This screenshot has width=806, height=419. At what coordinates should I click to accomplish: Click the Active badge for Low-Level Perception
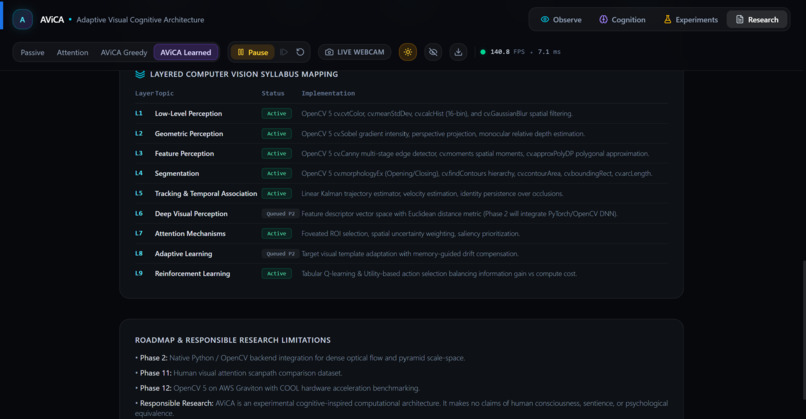[x=277, y=114]
